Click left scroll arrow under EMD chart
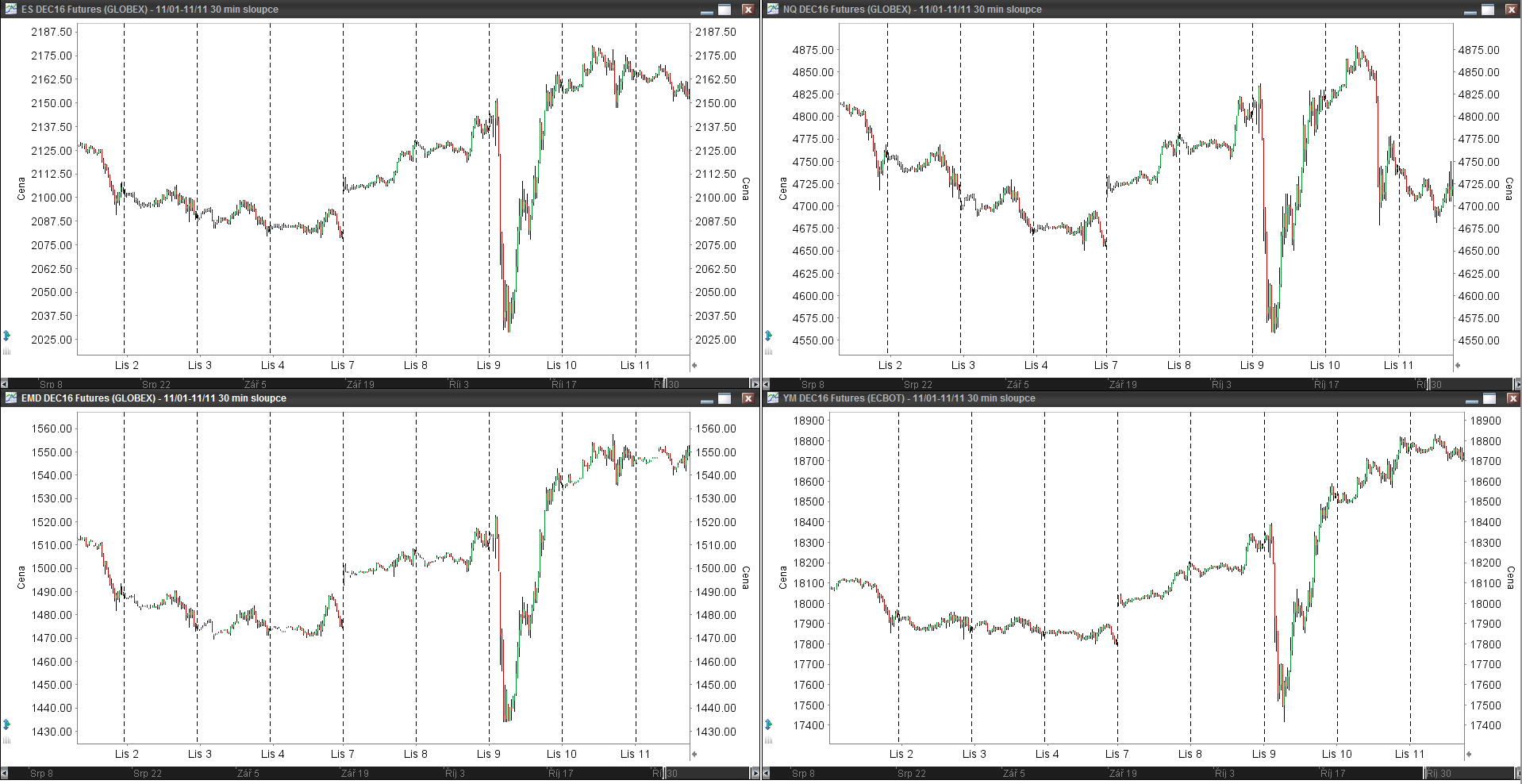Image resolution: width=1522 pixels, height=784 pixels. (x=4, y=773)
